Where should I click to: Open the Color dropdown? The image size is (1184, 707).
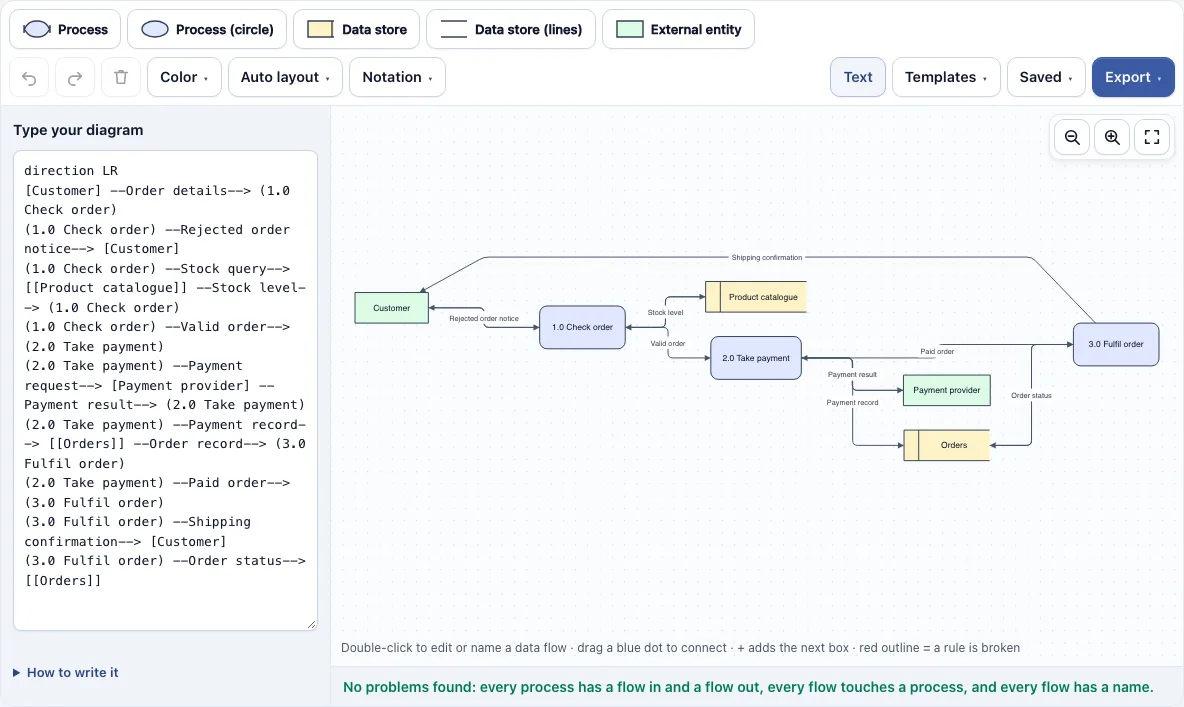(x=184, y=77)
